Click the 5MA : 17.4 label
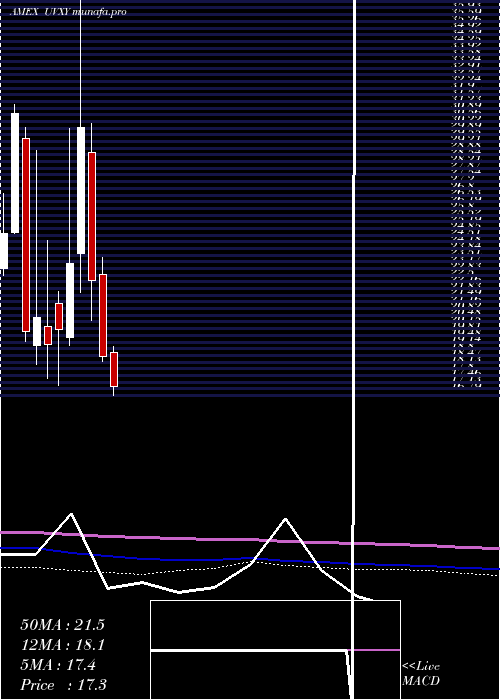The image size is (500, 700). point(58,665)
